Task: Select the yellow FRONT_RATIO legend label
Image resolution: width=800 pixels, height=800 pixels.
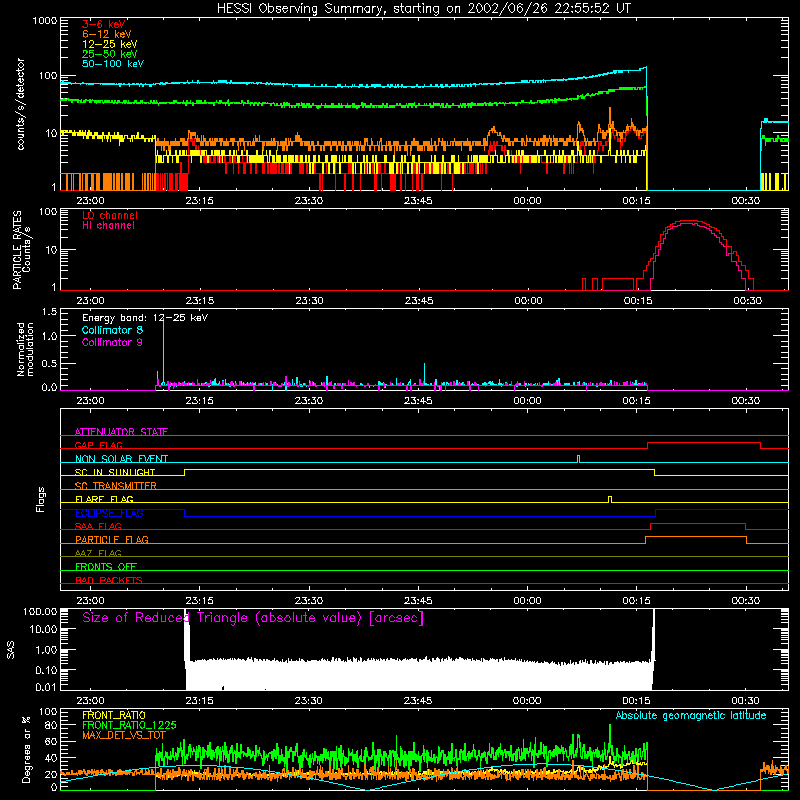Action: tap(114, 715)
